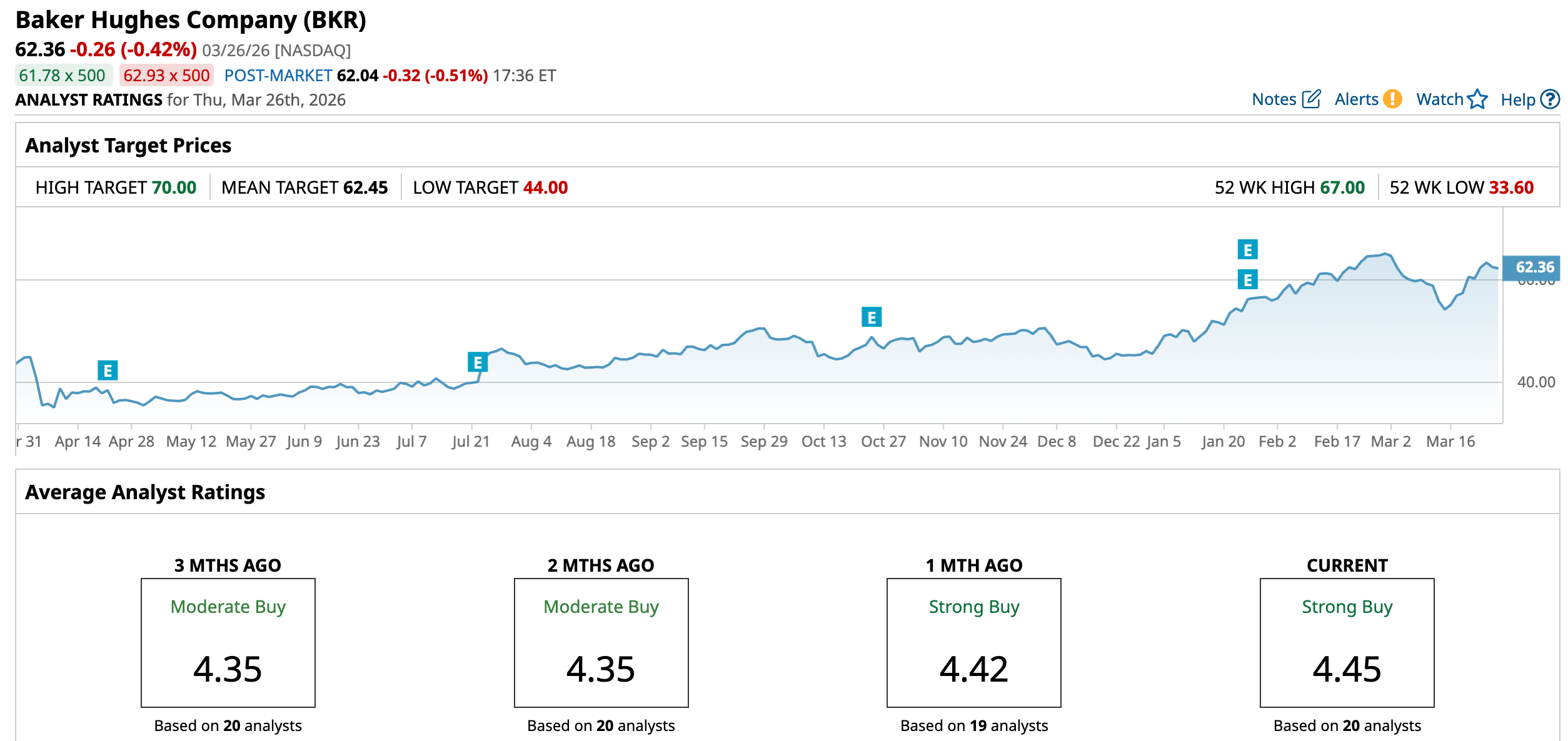Open the Help link text
Viewport: 1568px width, 741px height.
(x=1517, y=100)
